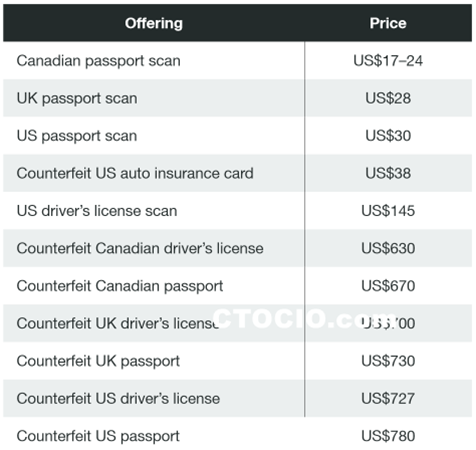Image resolution: width=476 pixels, height=450 pixels.
Task: Click the US$17–24 price cell
Action: 388,61
